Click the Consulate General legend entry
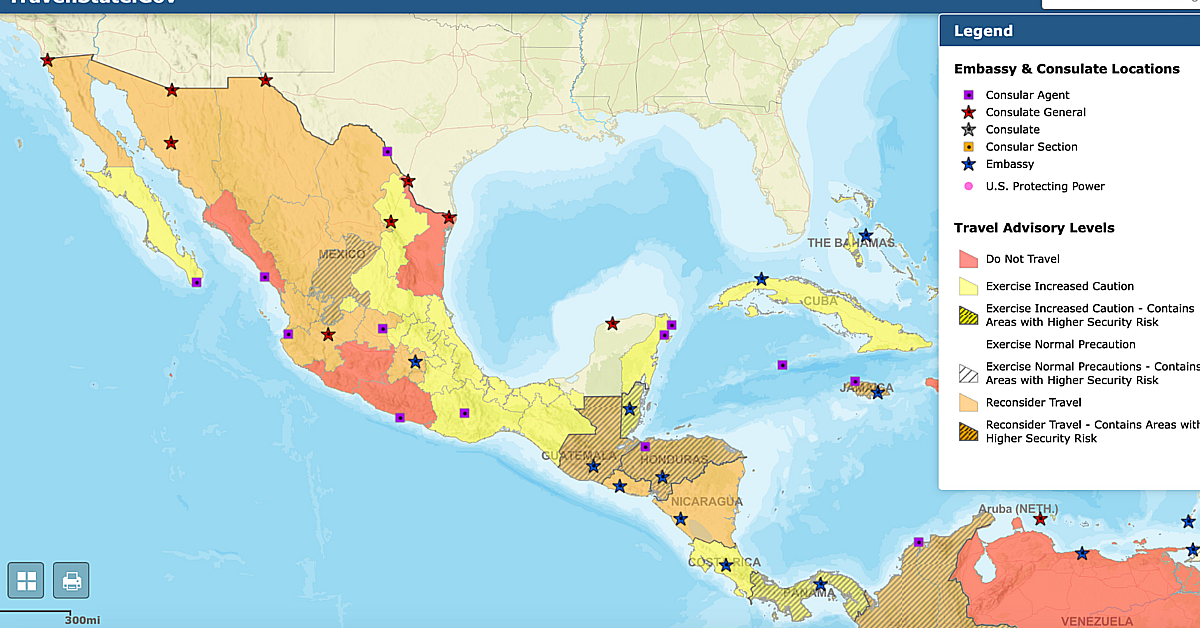The height and width of the screenshot is (628, 1200). (1035, 113)
